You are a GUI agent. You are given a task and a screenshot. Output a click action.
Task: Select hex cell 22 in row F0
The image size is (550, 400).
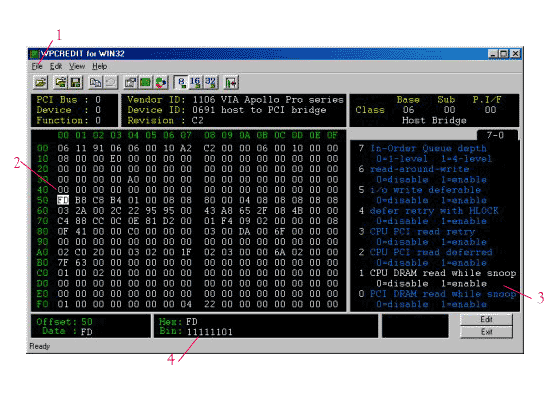(209, 304)
